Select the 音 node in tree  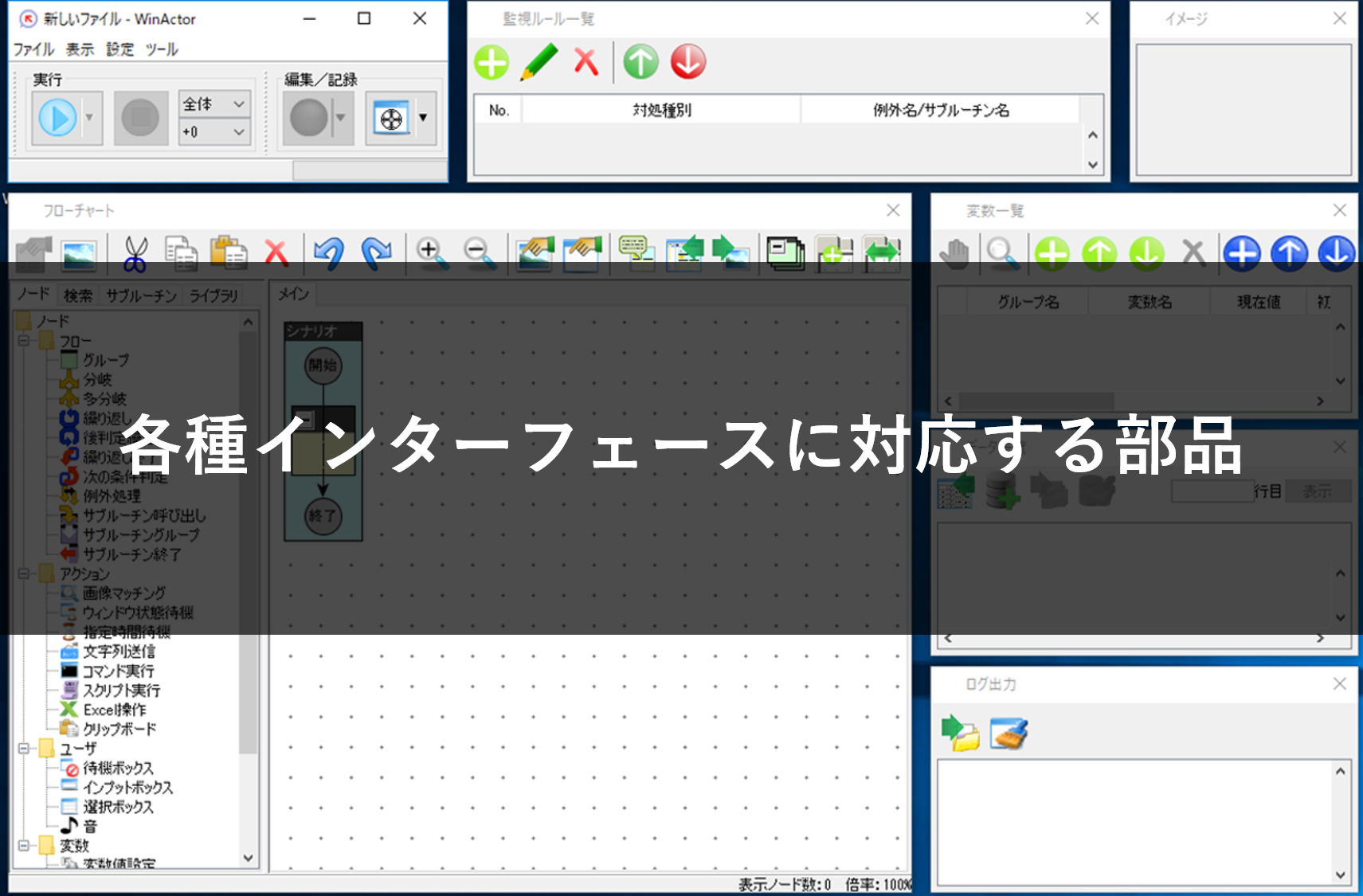point(90,827)
